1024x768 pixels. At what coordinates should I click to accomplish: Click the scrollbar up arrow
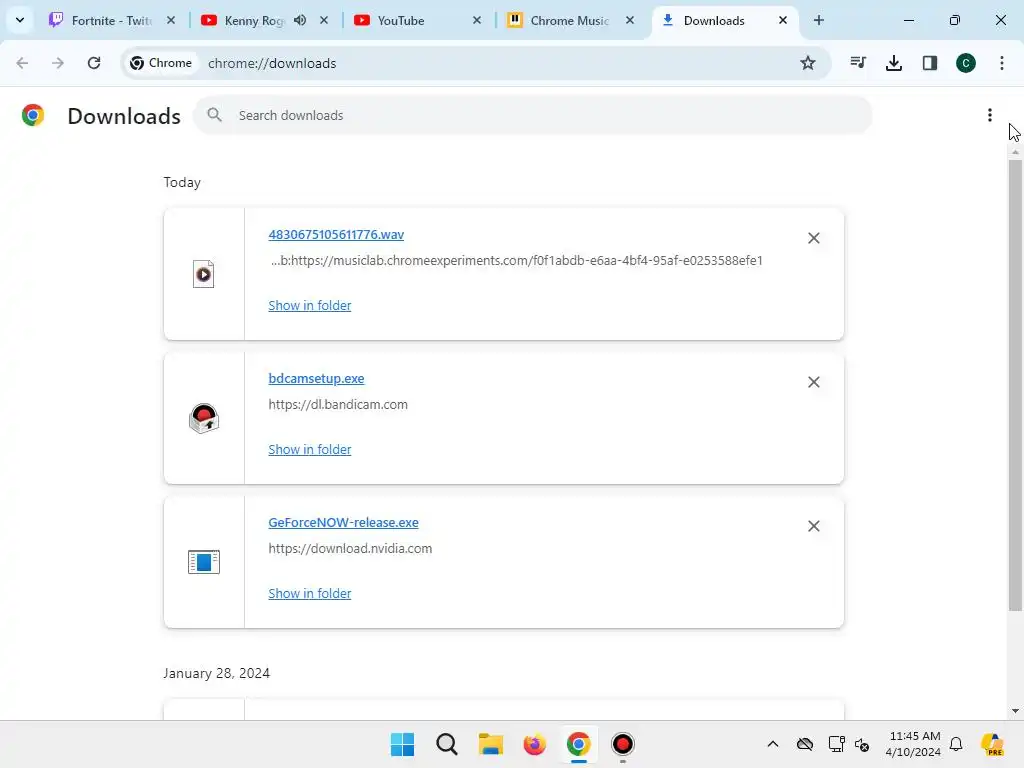(1015, 152)
